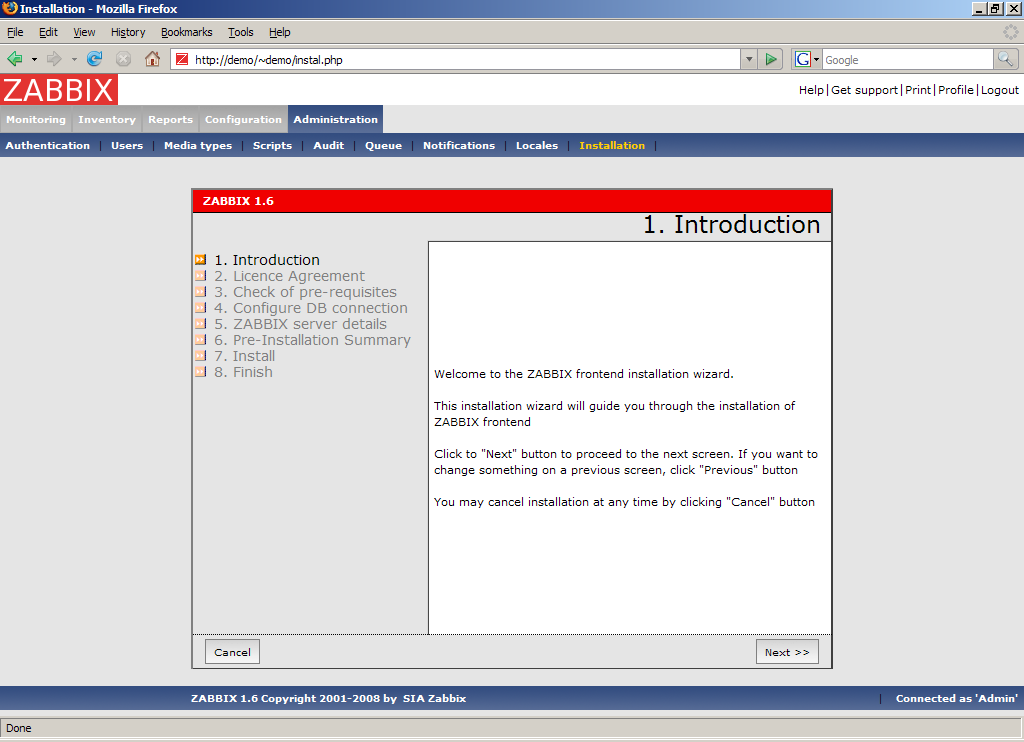Reload the page with refresh icon

tap(95, 59)
